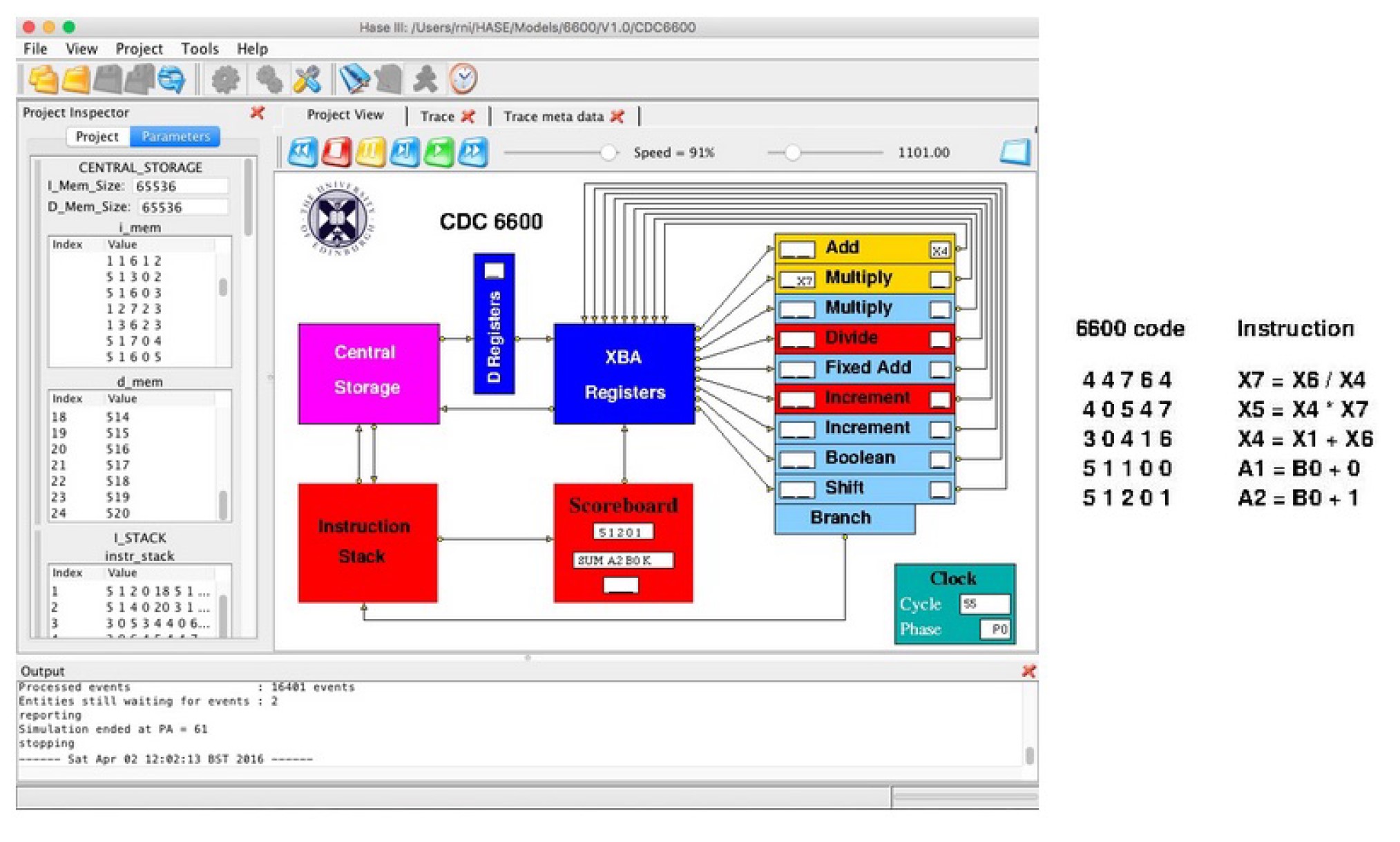
Task: Click the blue window icon beside 1101.00
Action: point(1015,152)
